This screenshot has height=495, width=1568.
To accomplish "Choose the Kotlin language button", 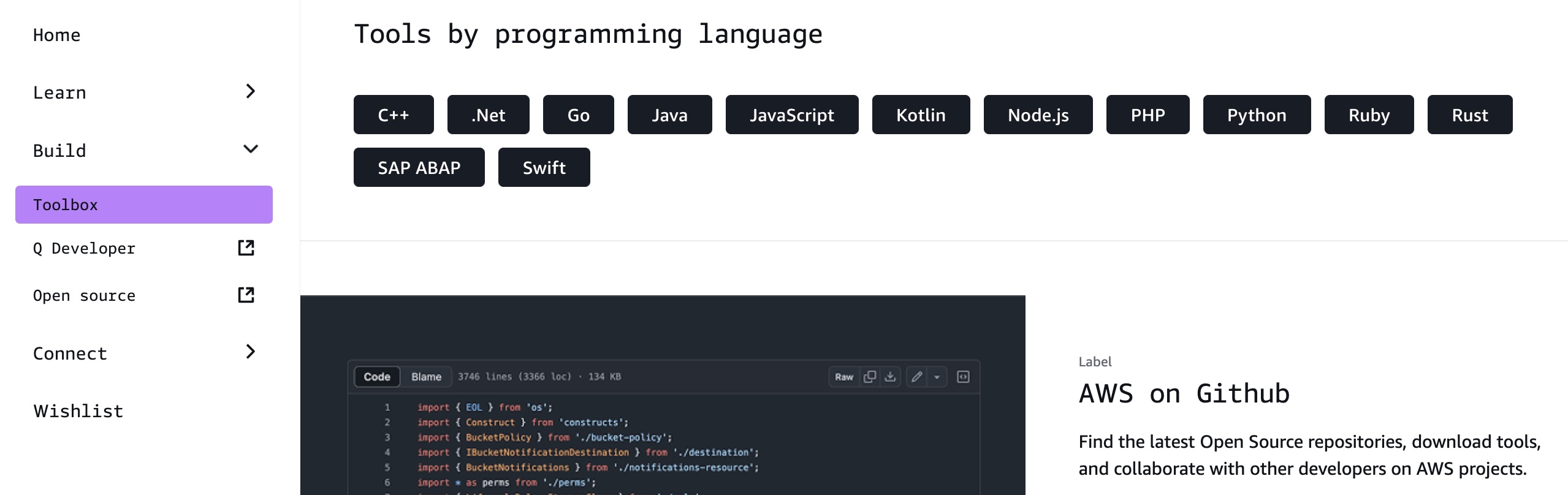I will 921,115.
